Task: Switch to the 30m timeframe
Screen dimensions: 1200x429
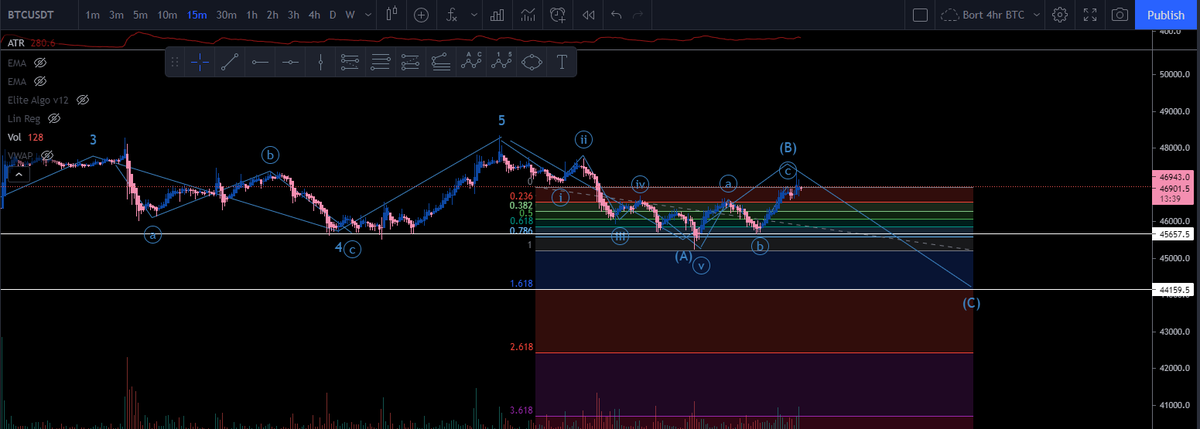Action: (227, 15)
